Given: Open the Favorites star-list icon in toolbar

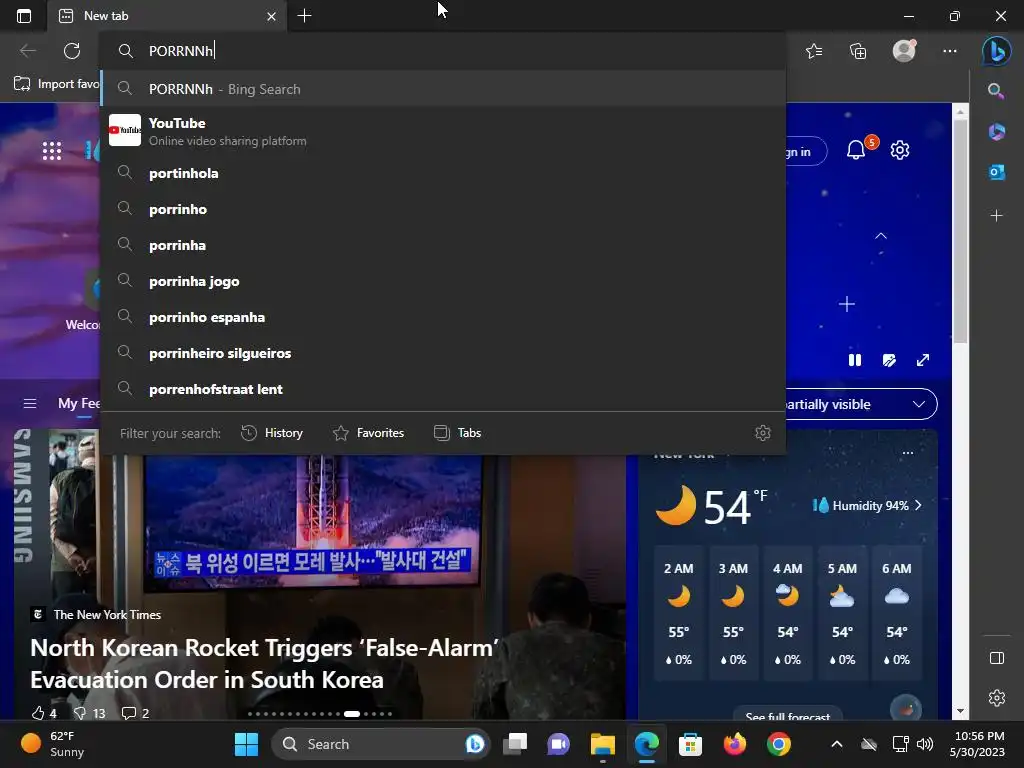Looking at the screenshot, I should (x=814, y=51).
